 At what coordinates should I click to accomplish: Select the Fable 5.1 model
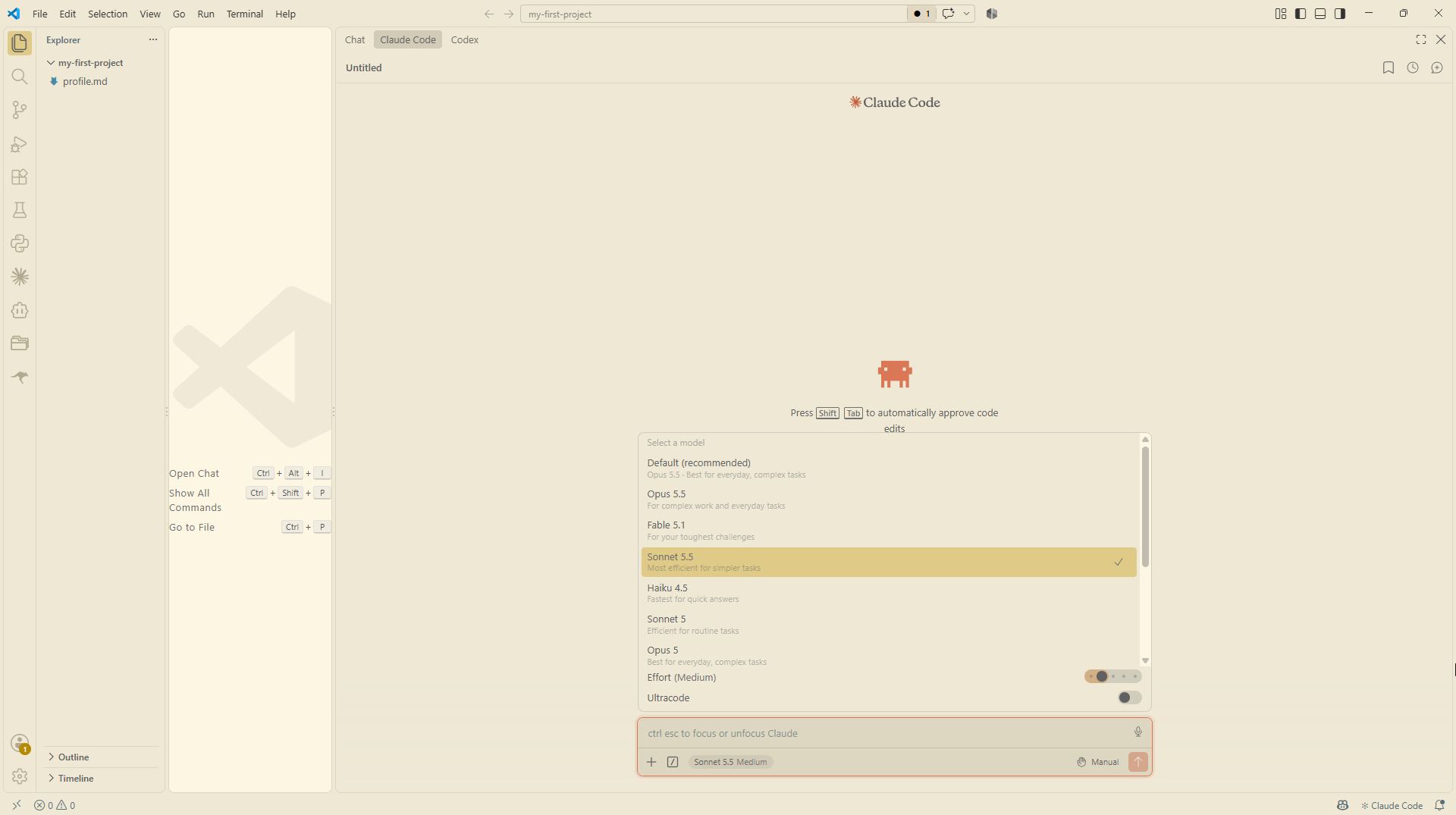[x=889, y=531]
